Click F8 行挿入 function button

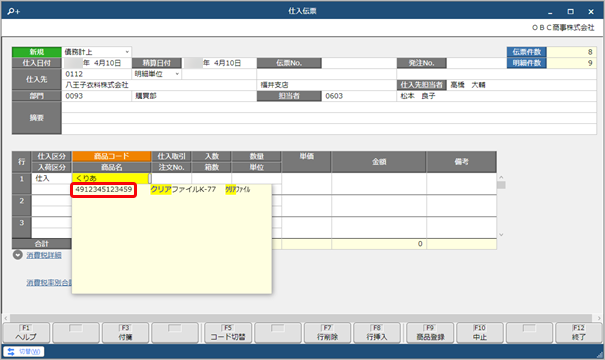pyautogui.click(x=377, y=333)
